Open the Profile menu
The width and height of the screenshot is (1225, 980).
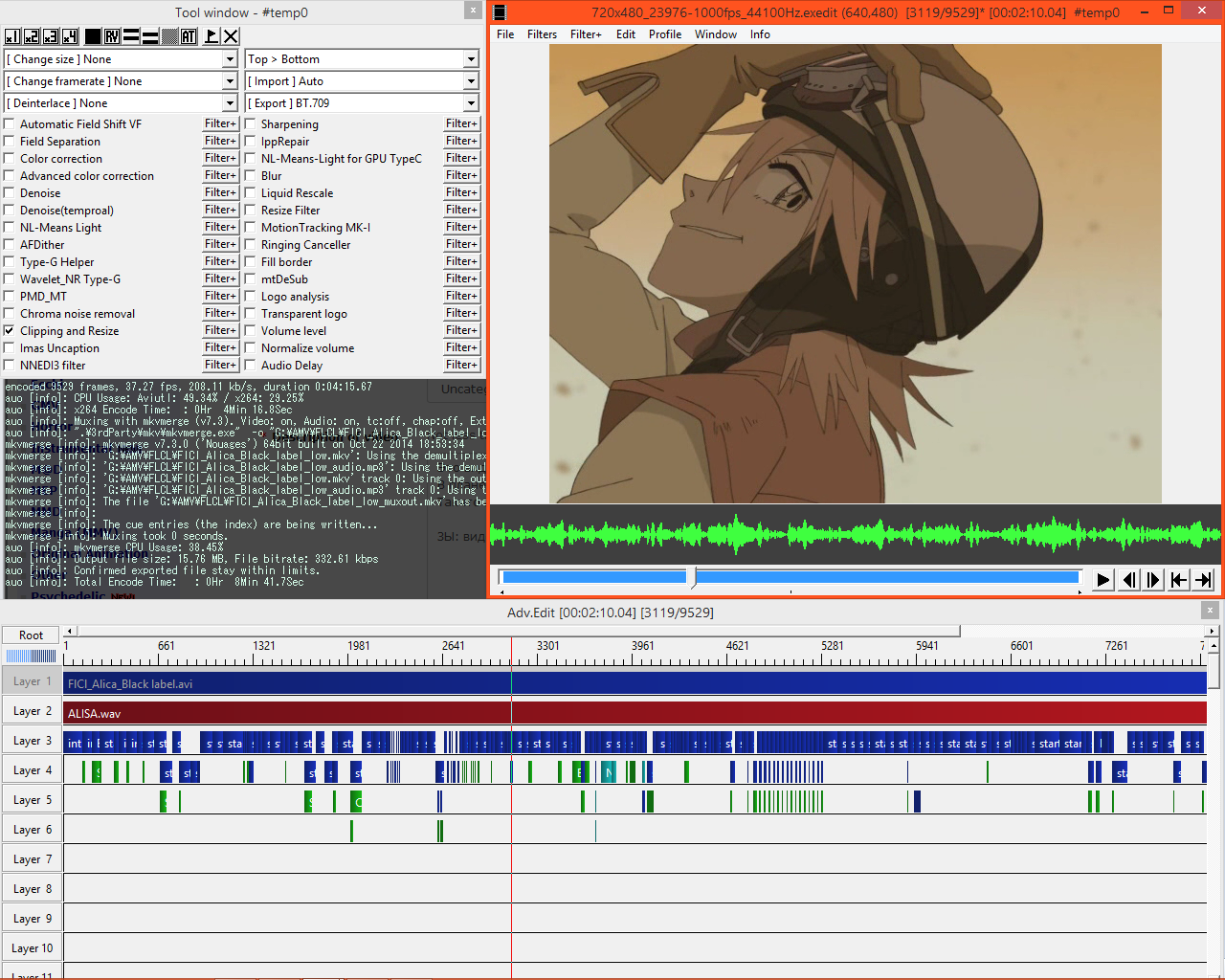(x=664, y=34)
